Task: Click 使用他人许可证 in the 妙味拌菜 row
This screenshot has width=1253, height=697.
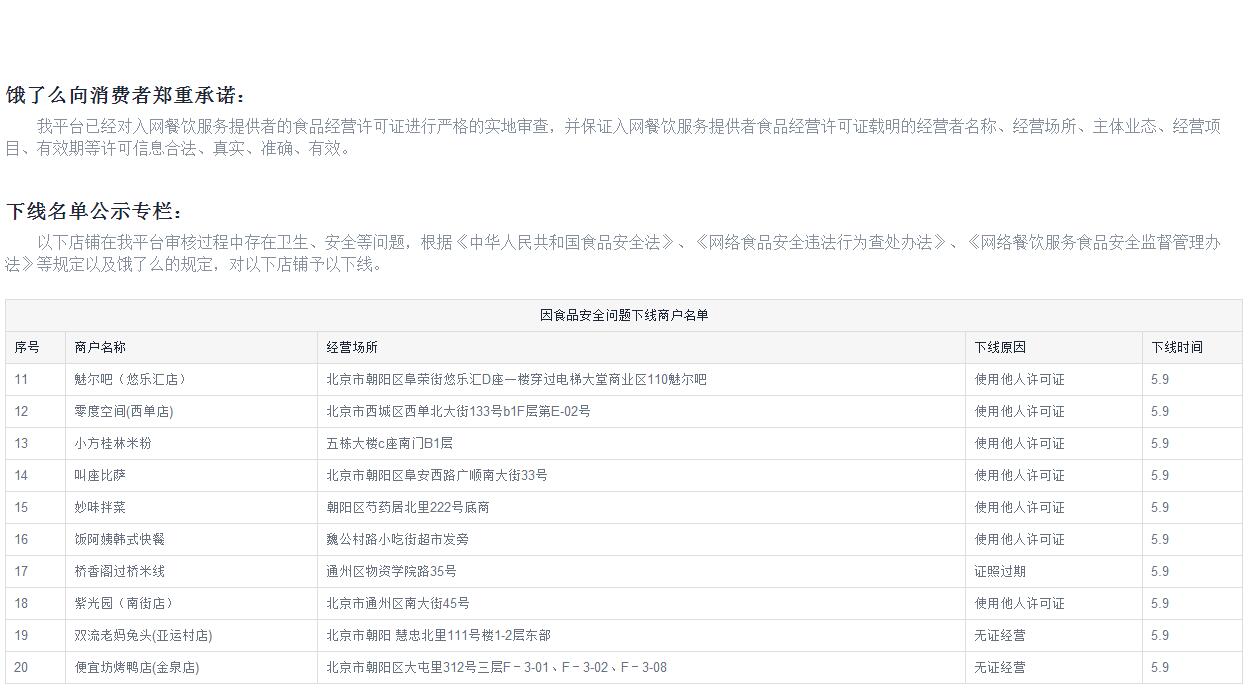Action: coord(1019,507)
